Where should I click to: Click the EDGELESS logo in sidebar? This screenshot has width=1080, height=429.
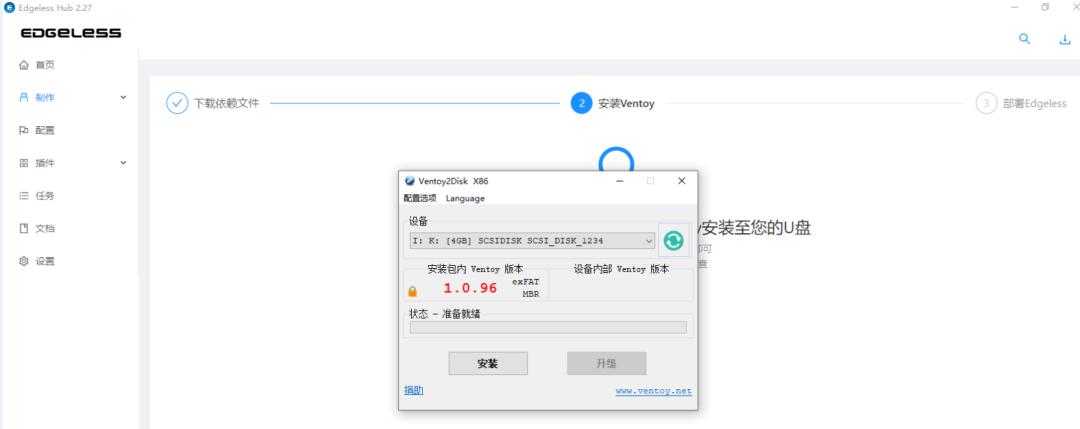coord(70,33)
